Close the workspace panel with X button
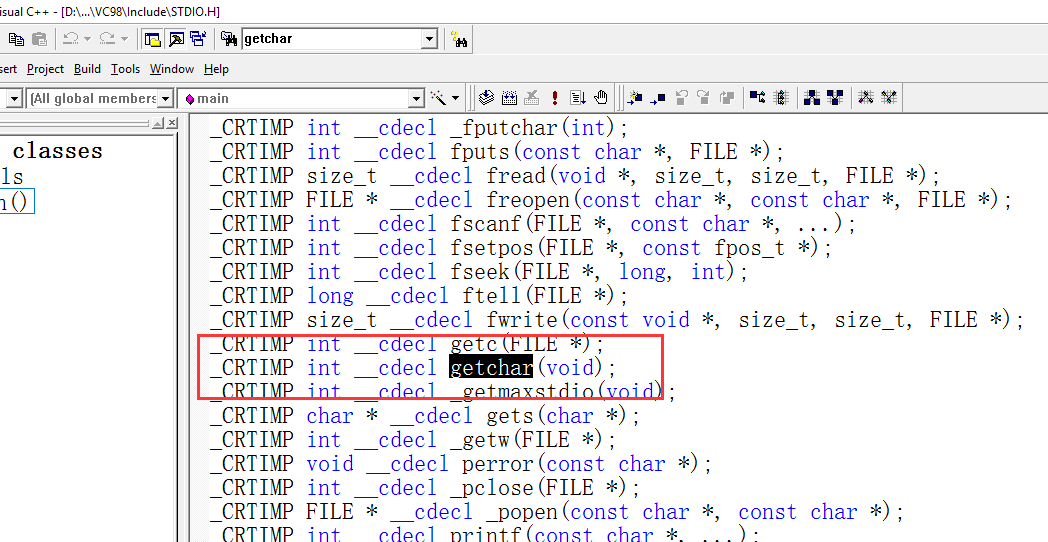This screenshot has width=1048, height=542. 171,123
